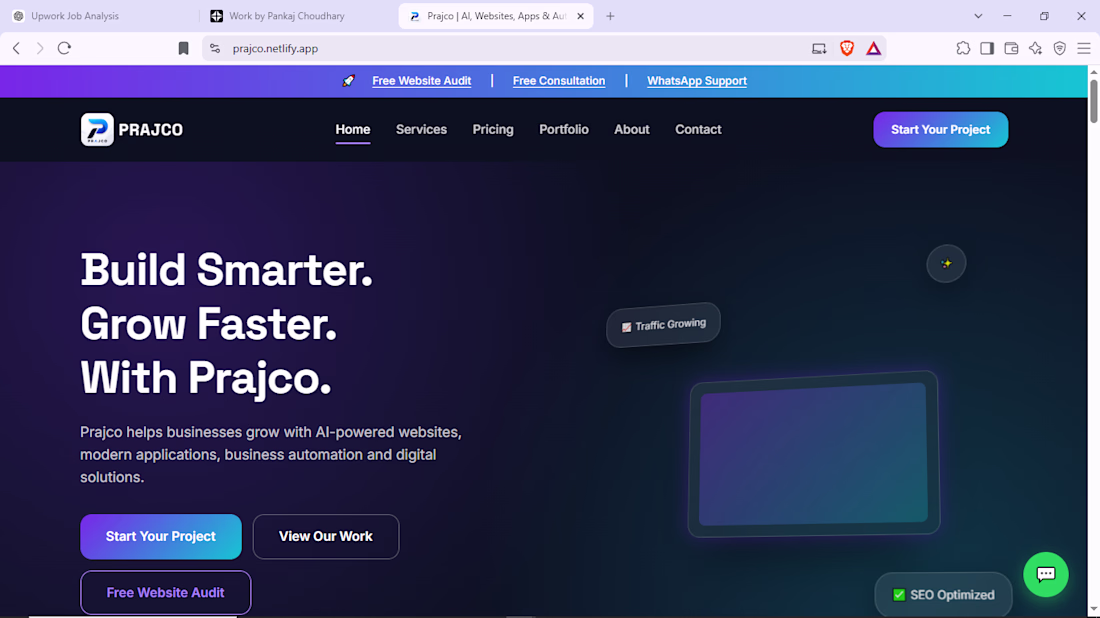
Task: Open Brave Shields lion icon
Action: [847, 48]
